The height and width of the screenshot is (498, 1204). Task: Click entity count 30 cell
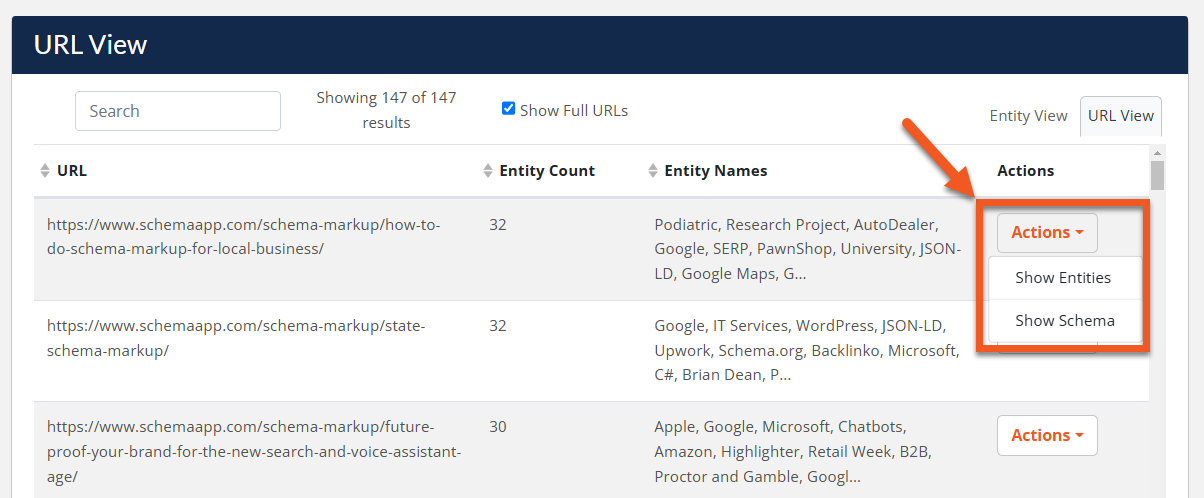coord(498,427)
